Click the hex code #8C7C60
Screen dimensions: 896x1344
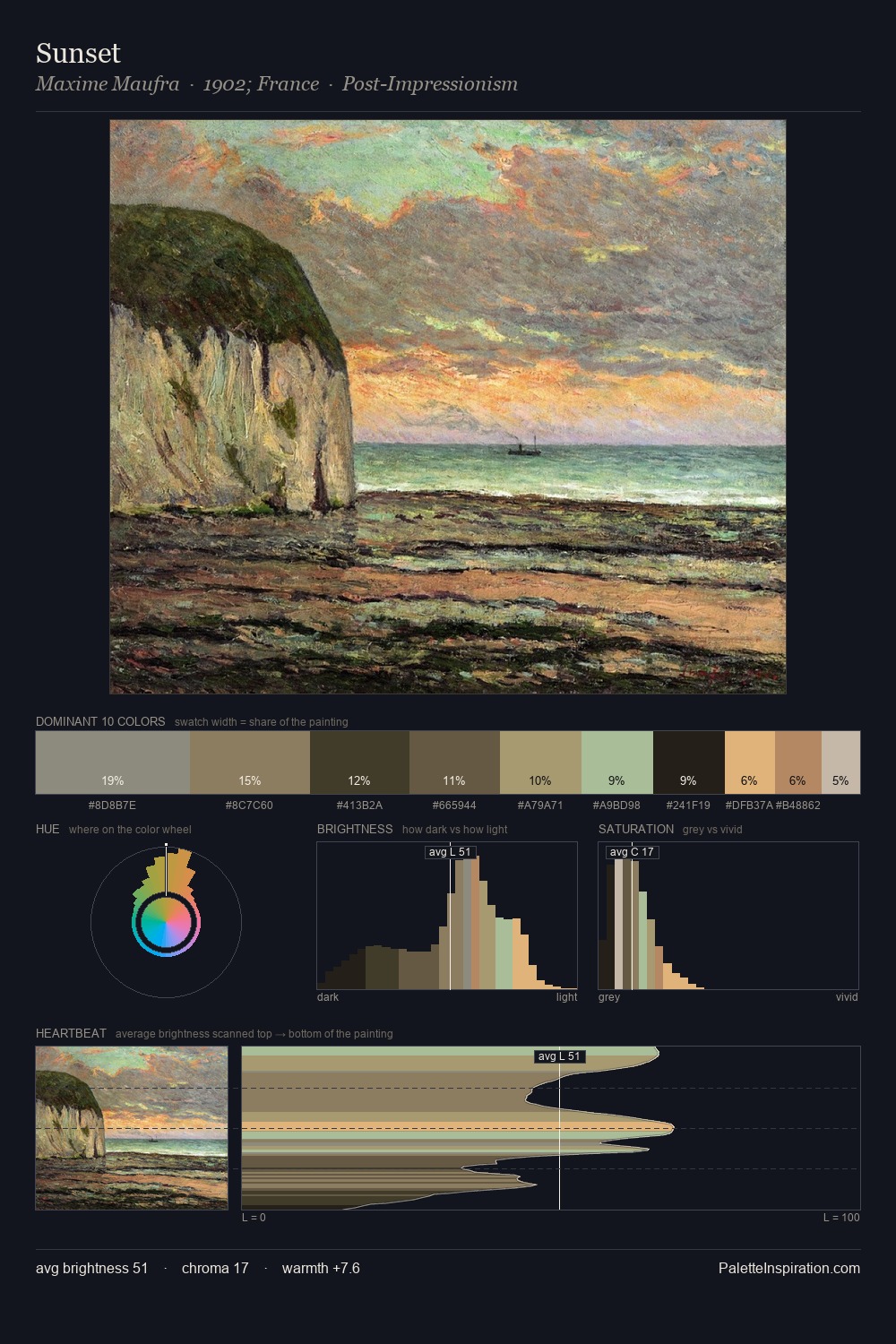coord(249,805)
